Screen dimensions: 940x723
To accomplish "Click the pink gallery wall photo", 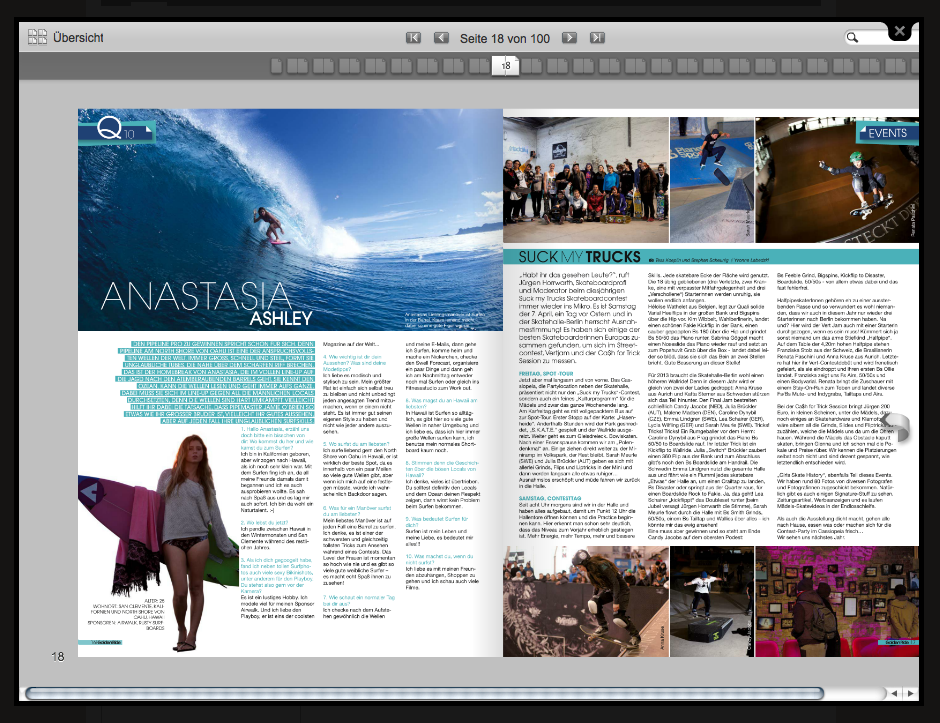I will click(837, 601).
